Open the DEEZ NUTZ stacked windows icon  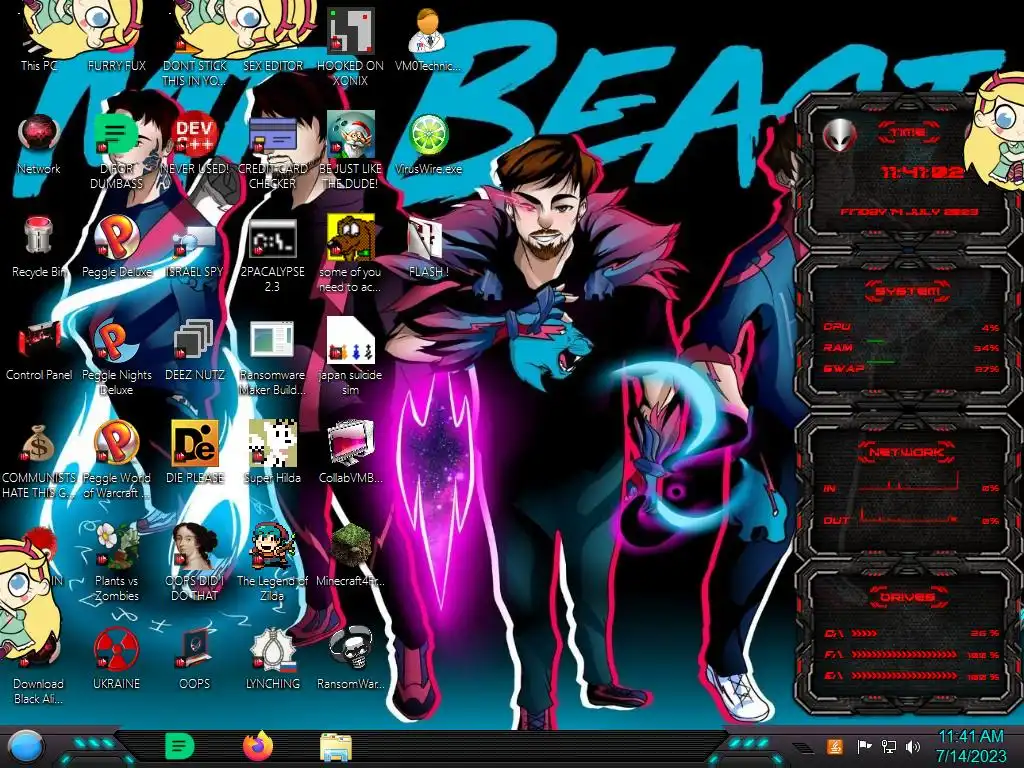coord(195,349)
